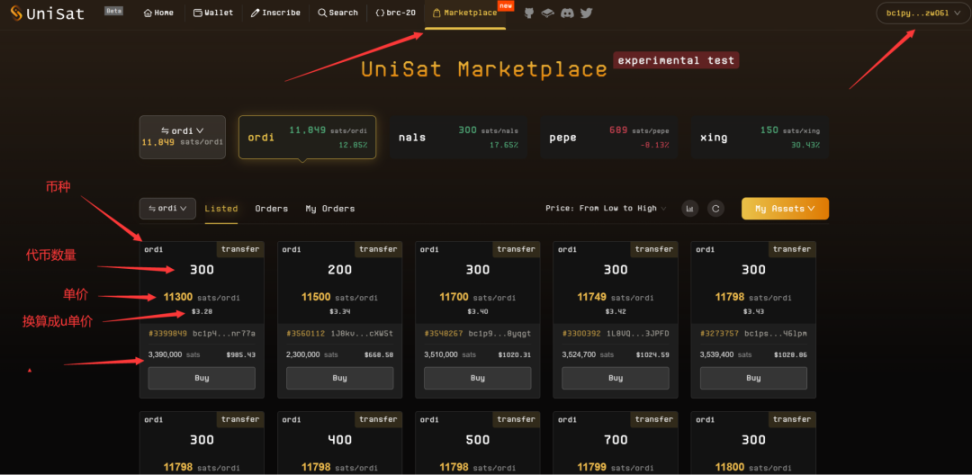Open the brc-20 nav item

(x=395, y=13)
